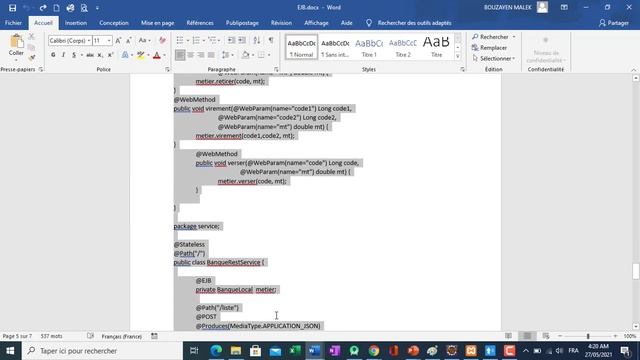Open line spacing options
Viewport: 640px width, 360px height.
coord(227,55)
